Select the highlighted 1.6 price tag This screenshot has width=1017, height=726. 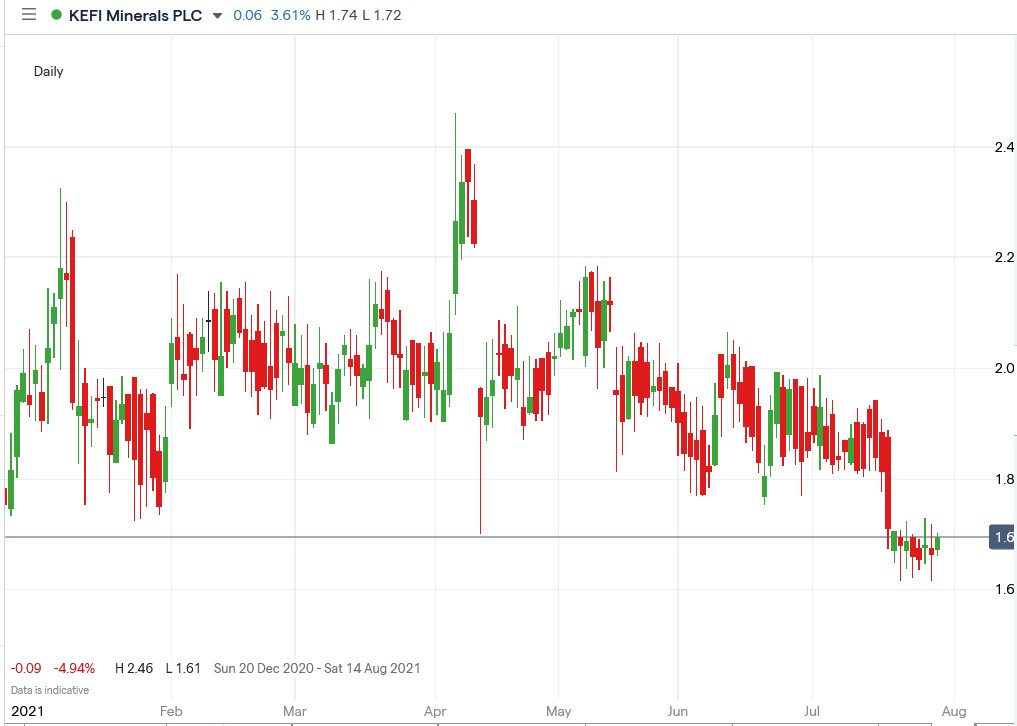coord(1001,537)
